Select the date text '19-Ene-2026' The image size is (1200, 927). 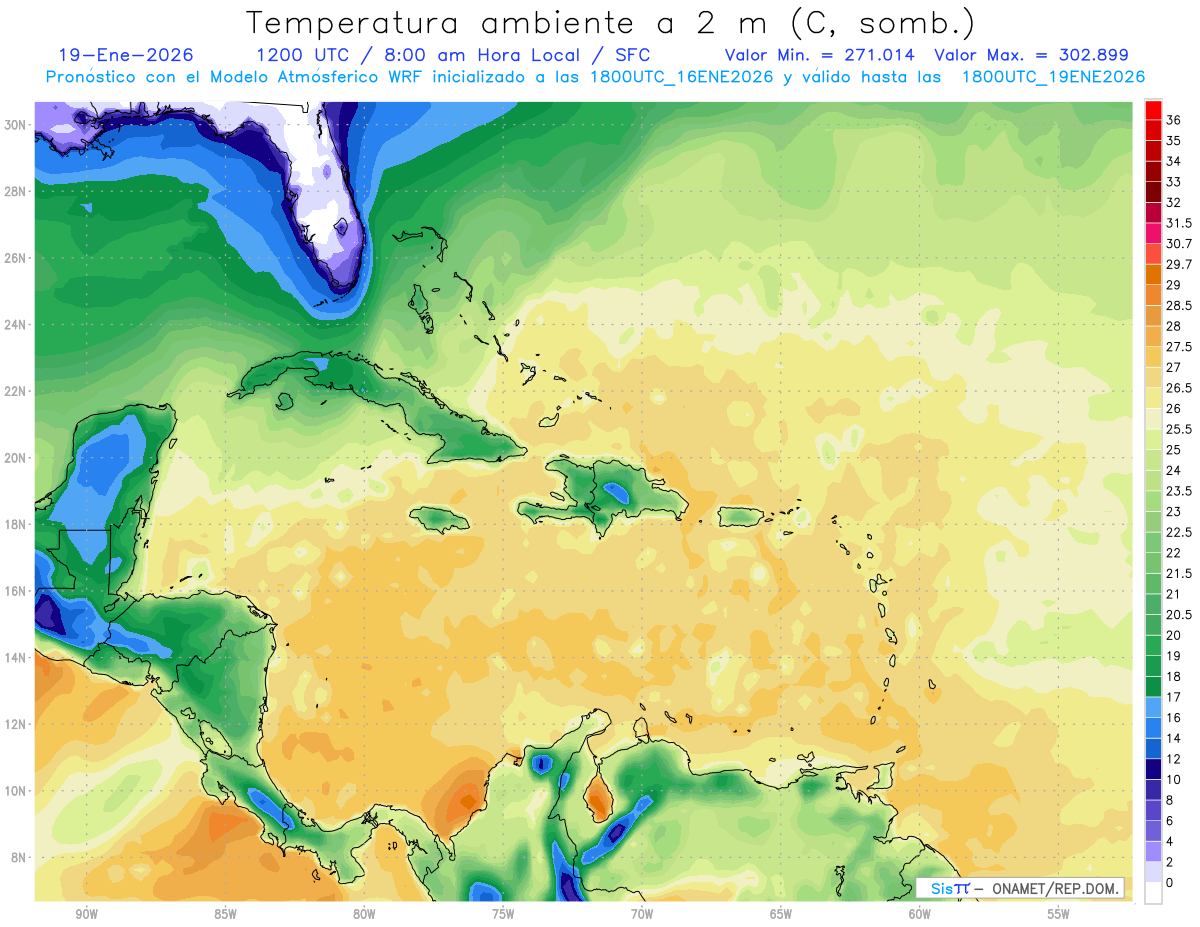click(126, 55)
